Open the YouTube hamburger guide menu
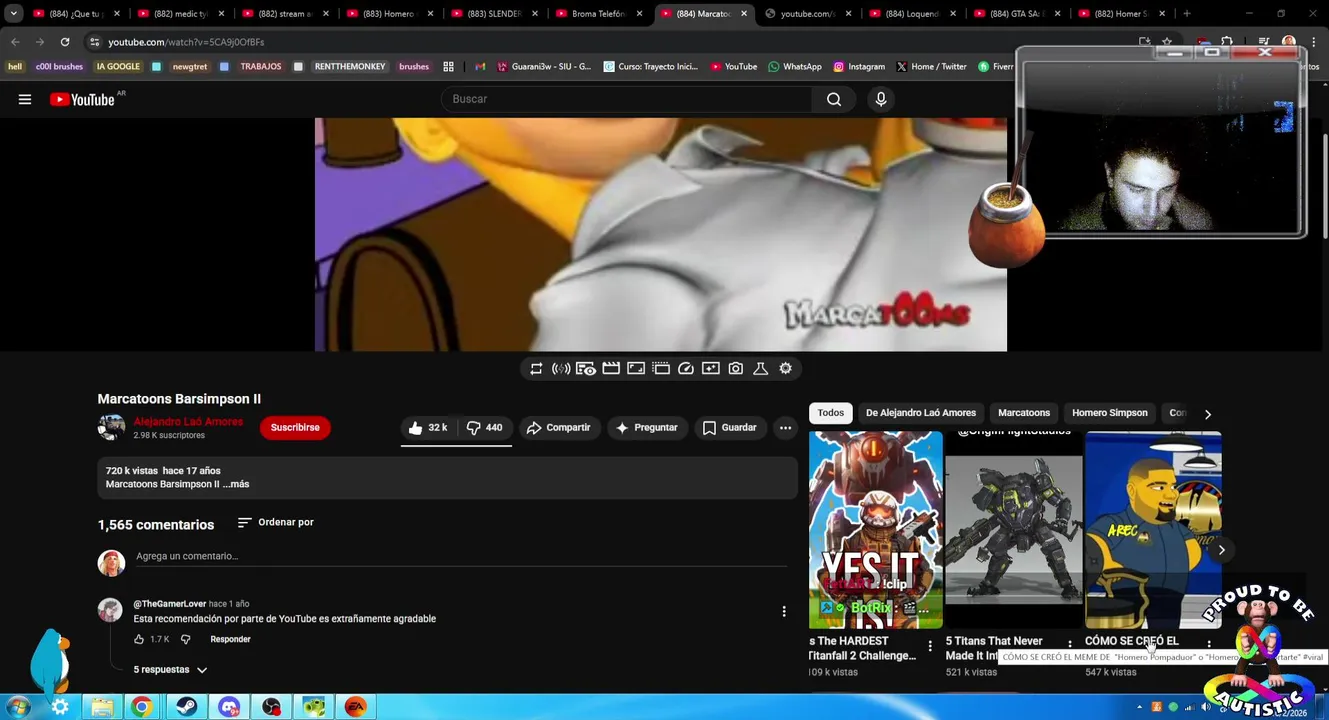Image resolution: width=1329 pixels, height=720 pixels. (25, 99)
